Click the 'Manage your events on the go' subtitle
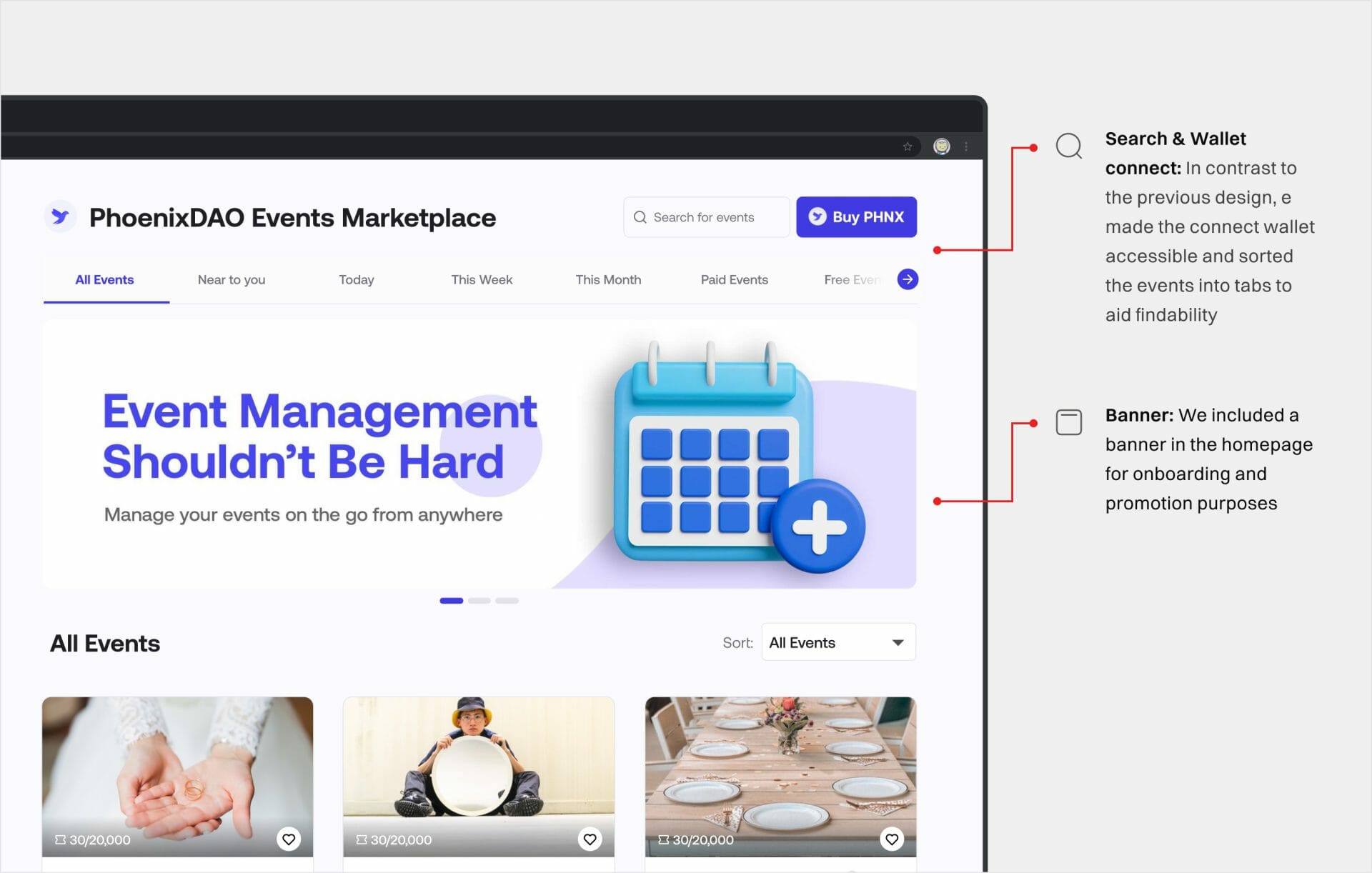Viewport: 1372px width, 873px height. (x=304, y=514)
